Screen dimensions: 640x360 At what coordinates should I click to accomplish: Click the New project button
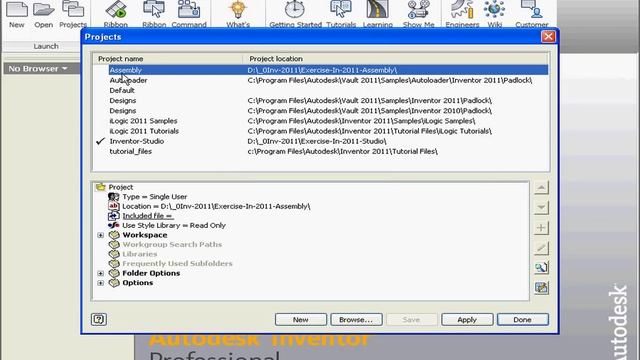[300, 320]
